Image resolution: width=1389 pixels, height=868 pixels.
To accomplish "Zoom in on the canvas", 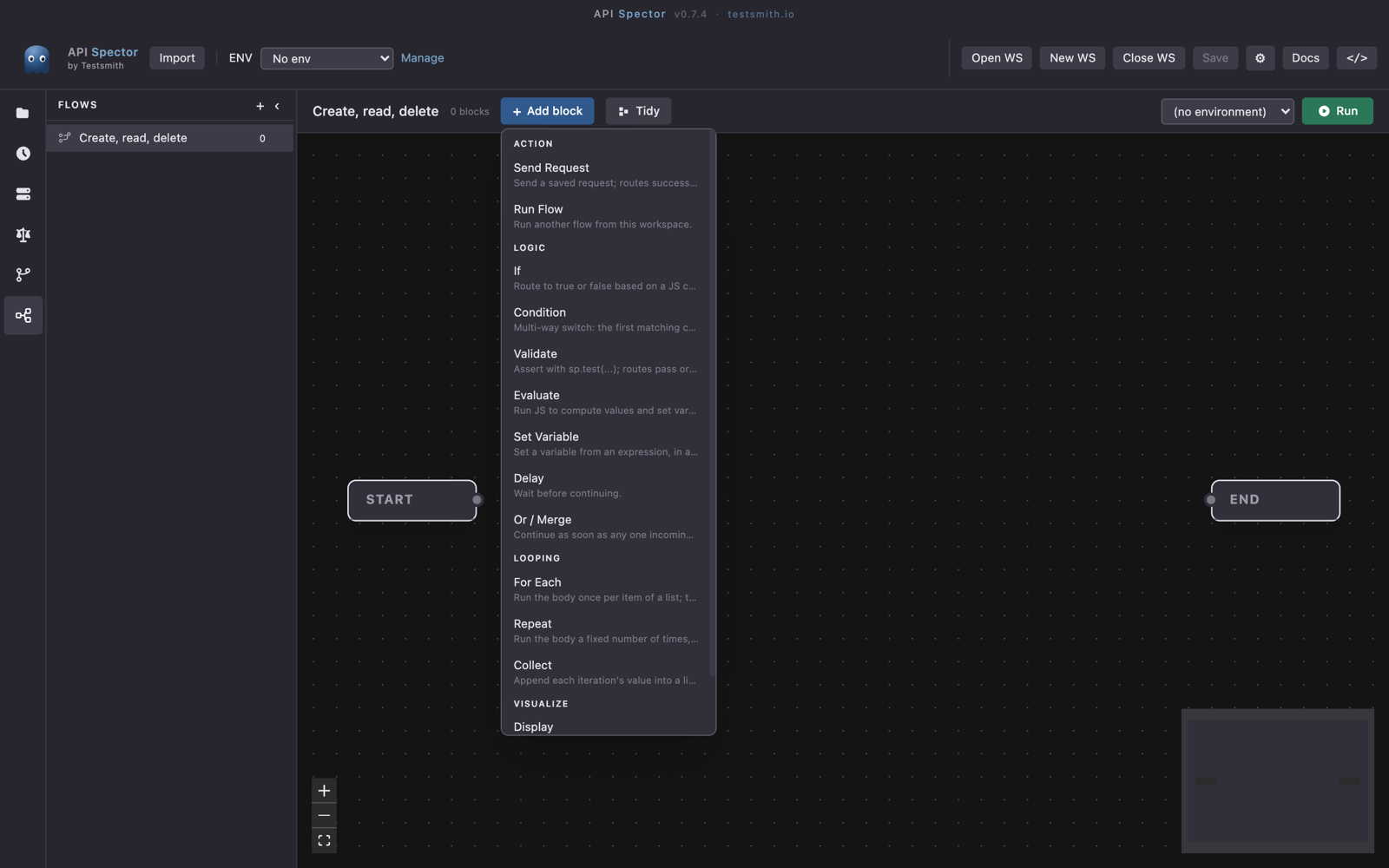I will point(324,791).
